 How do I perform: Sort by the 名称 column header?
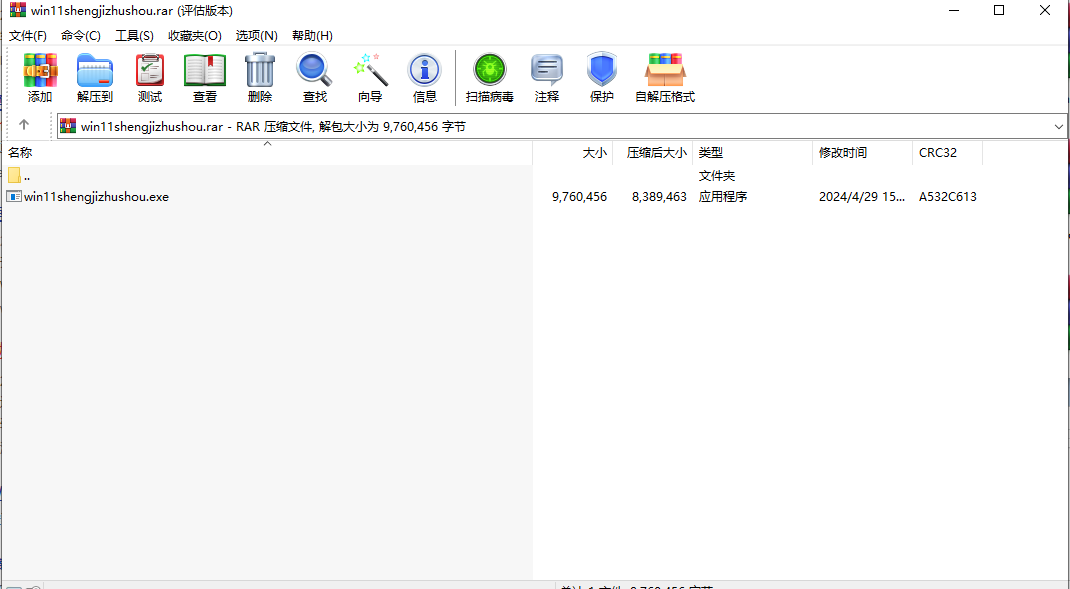(267, 153)
